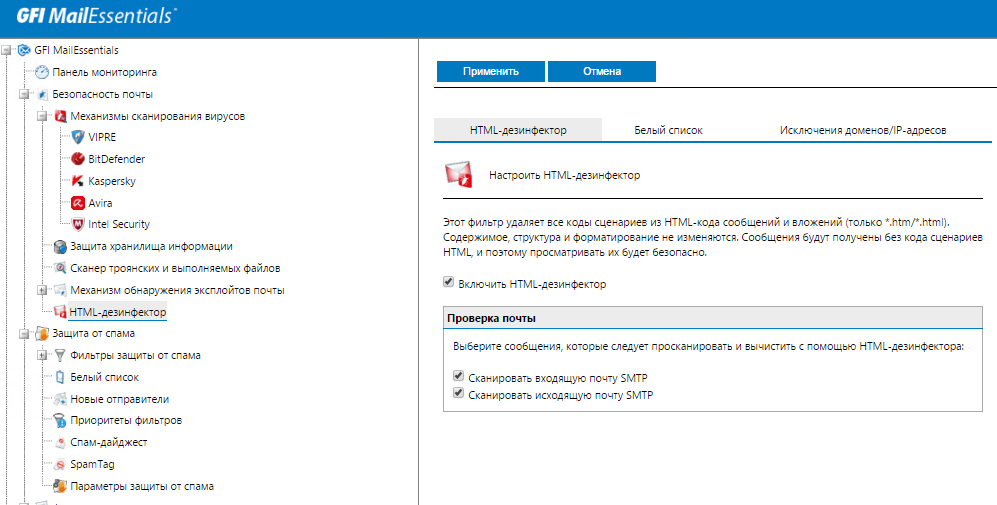Click the Механизм обнаружения эксплойтов icon
Viewport: 997px width, 505px height.
(60, 290)
